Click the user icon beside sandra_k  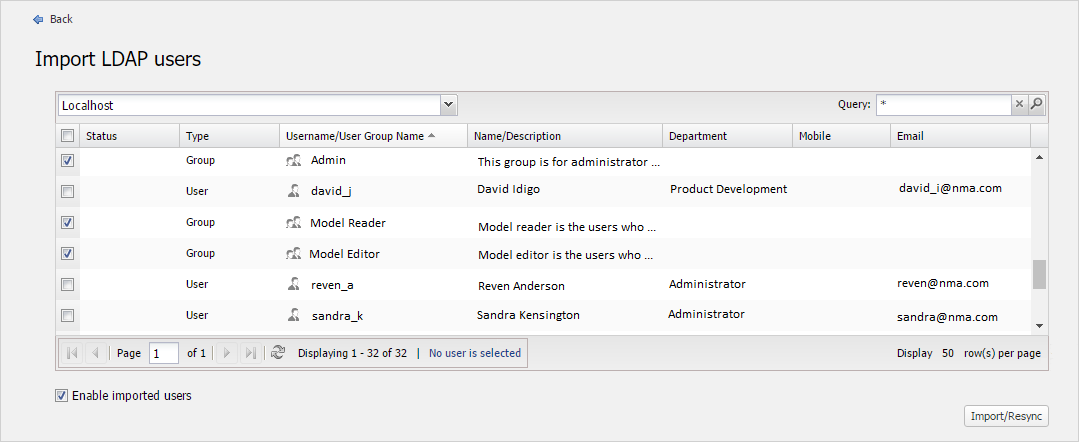(x=293, y=315)
